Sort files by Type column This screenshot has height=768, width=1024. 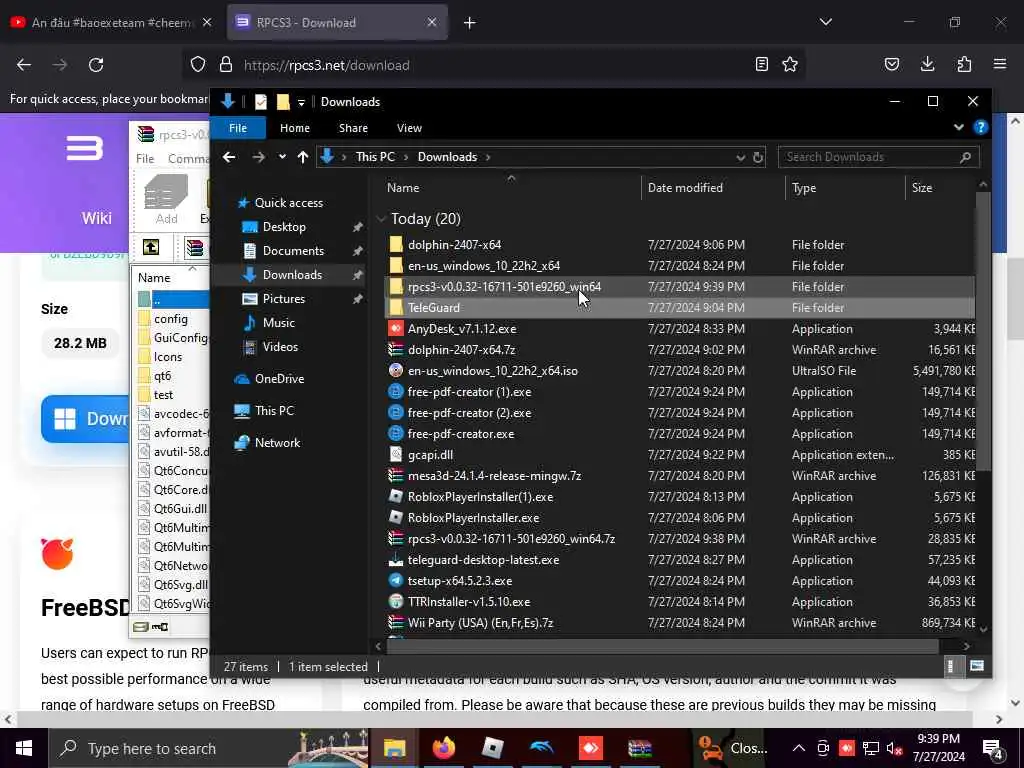(x=804, y=188)
